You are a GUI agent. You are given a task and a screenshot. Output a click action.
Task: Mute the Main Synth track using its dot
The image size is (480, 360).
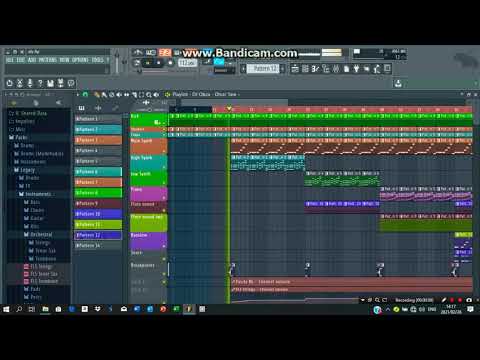(164, 152)
